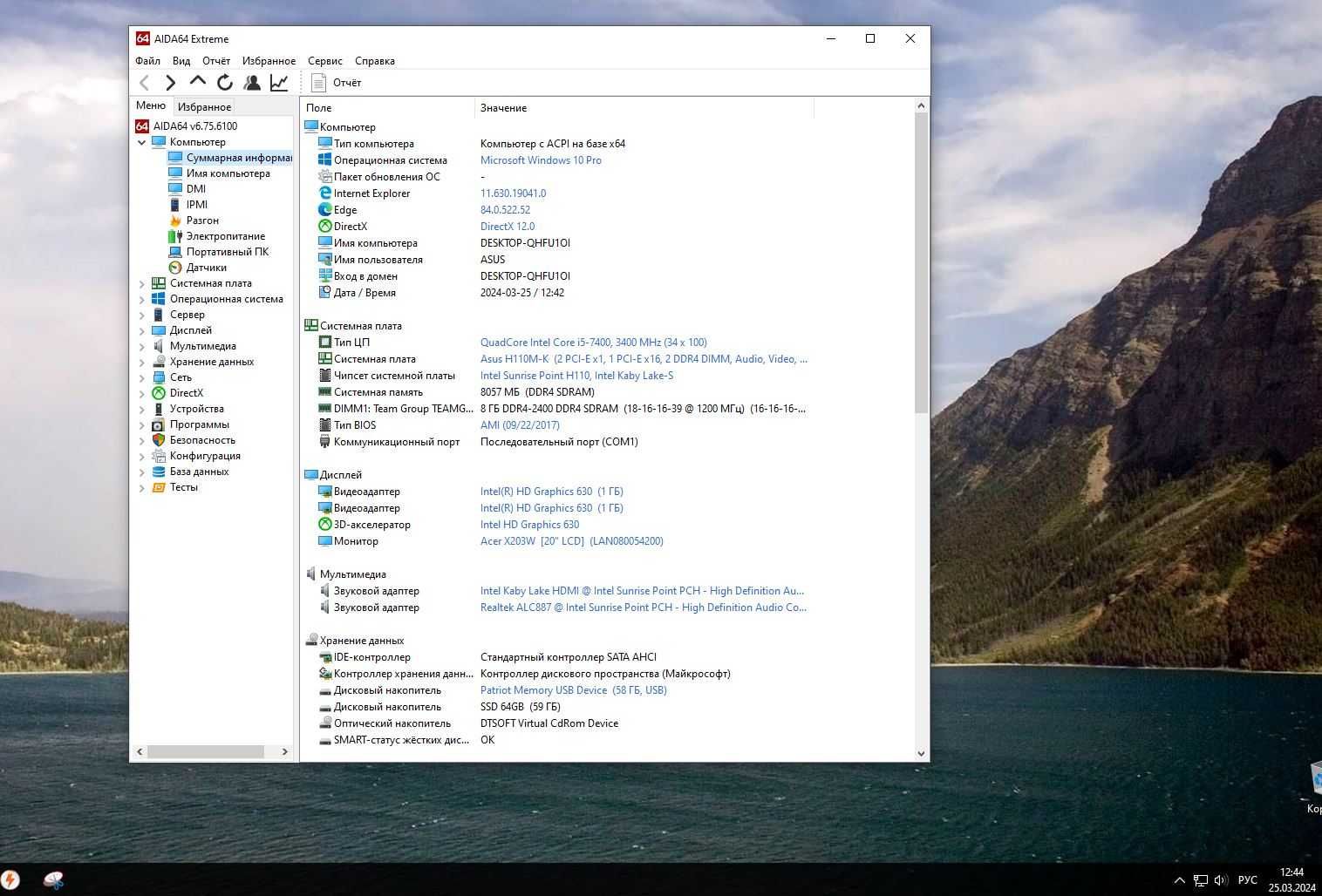Open the Acer X203W monitor link

click(x=572, y=541)
